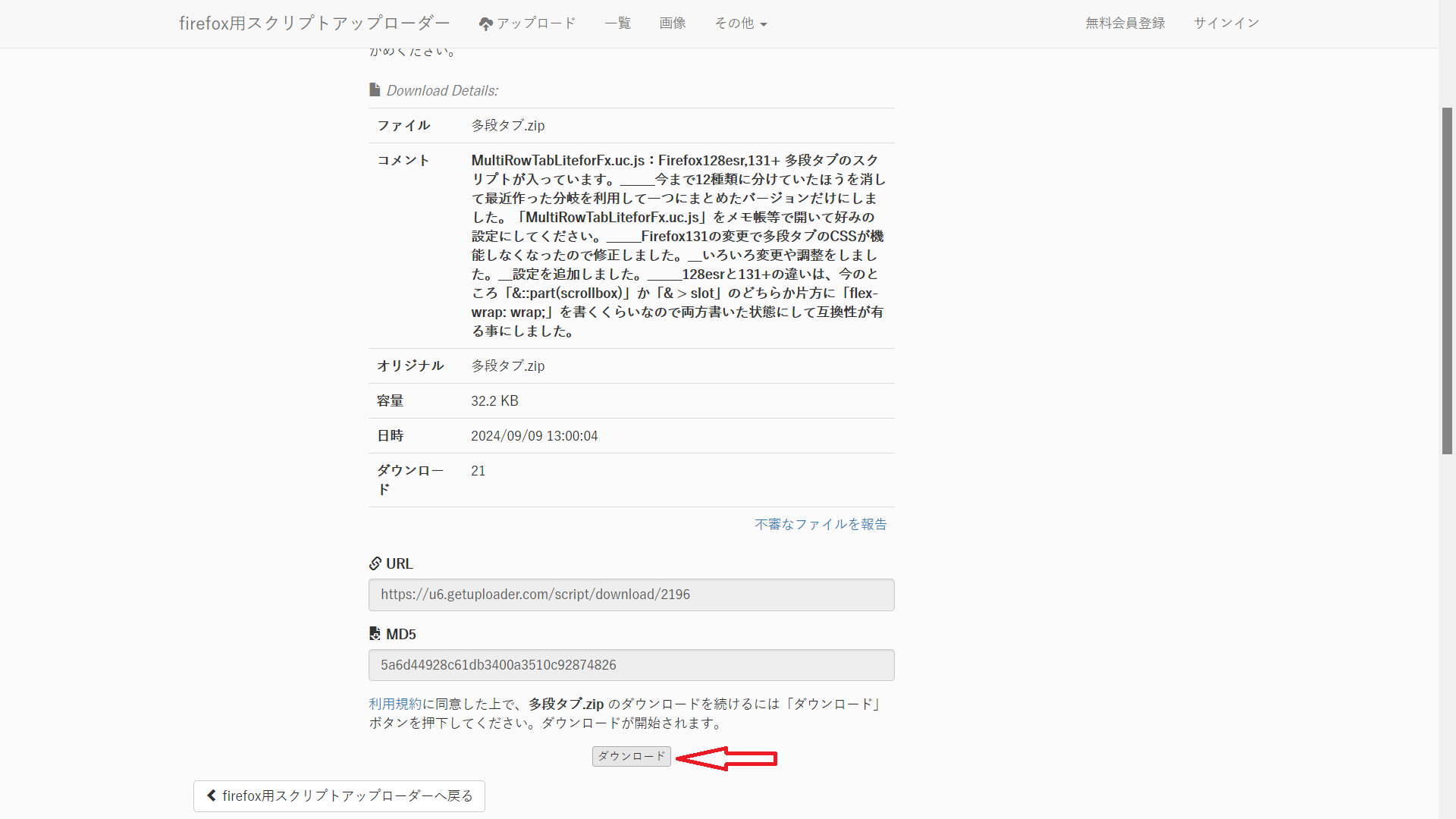
Task: Click the page vertical scrollbar thumb
Action: (1447, 281)
